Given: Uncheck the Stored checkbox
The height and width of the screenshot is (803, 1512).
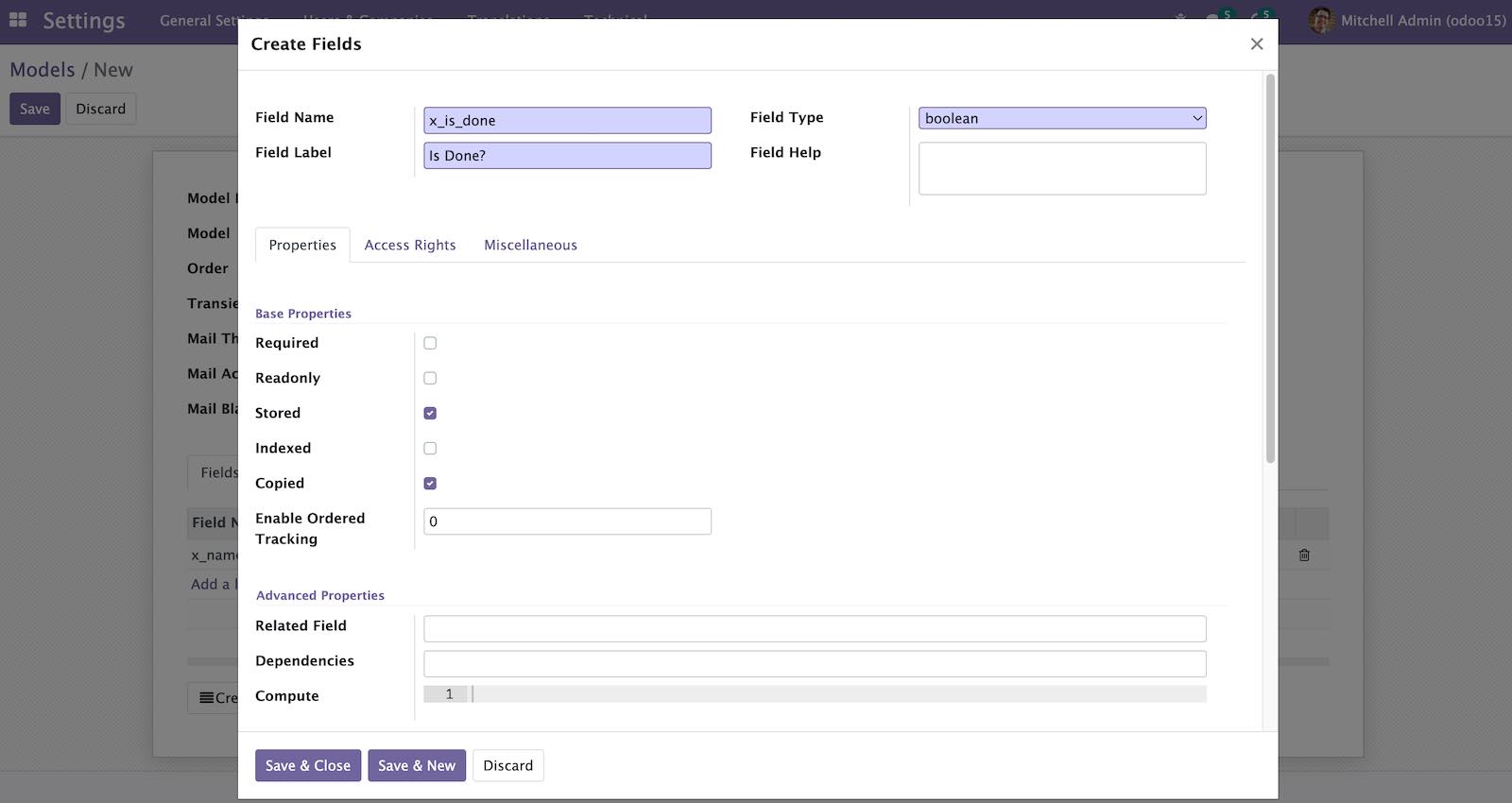Looking at the screenshot, I should pyautogui.click(x=430, y=413).
